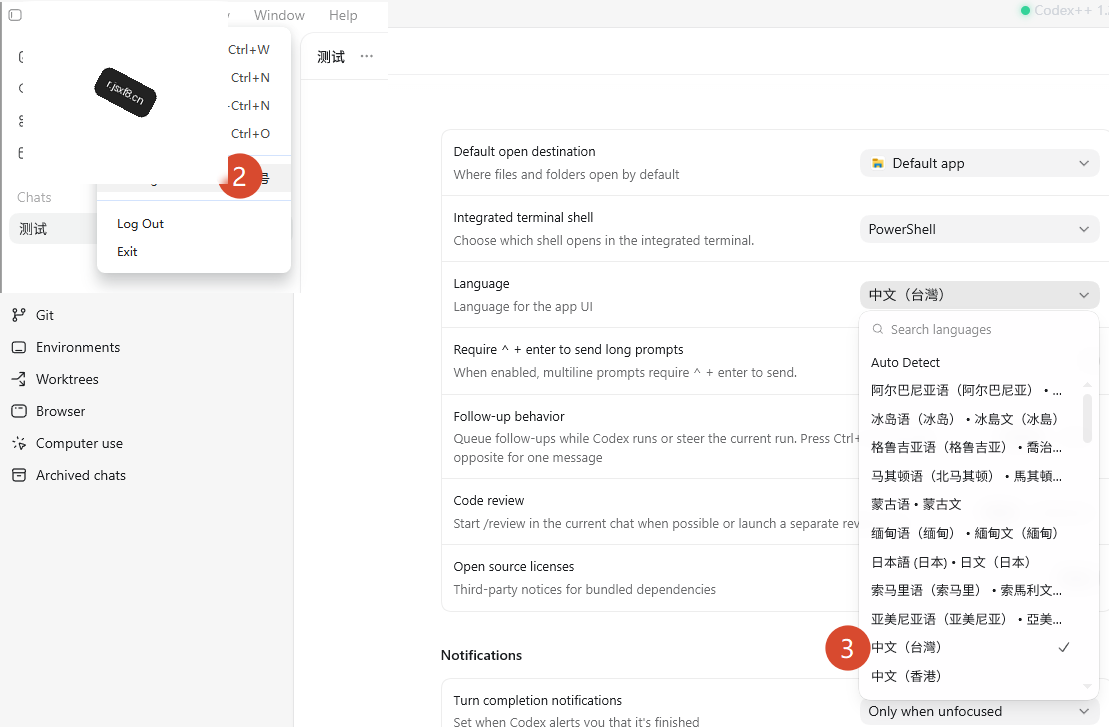Open the Help menu
The image size is (1109, 727).
(343, 15)
